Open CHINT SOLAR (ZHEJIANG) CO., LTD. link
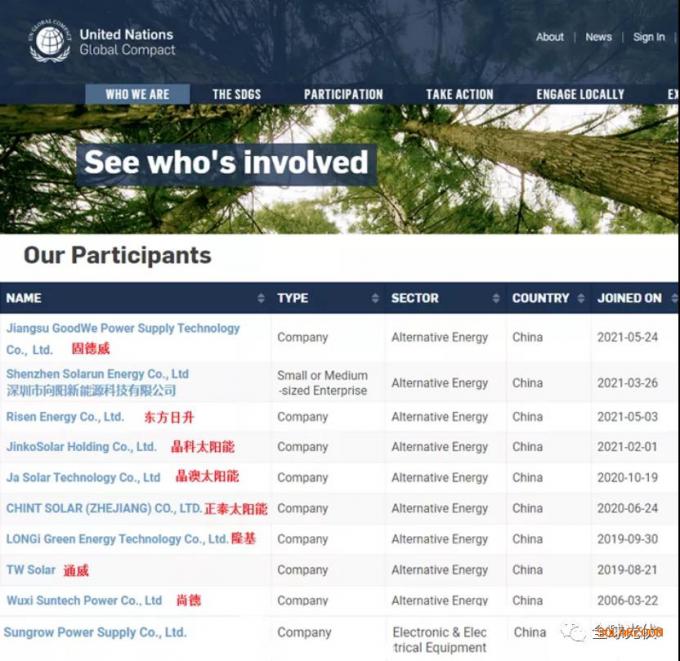The width and height of the screenshot is (680, 661). click(104, 508)
